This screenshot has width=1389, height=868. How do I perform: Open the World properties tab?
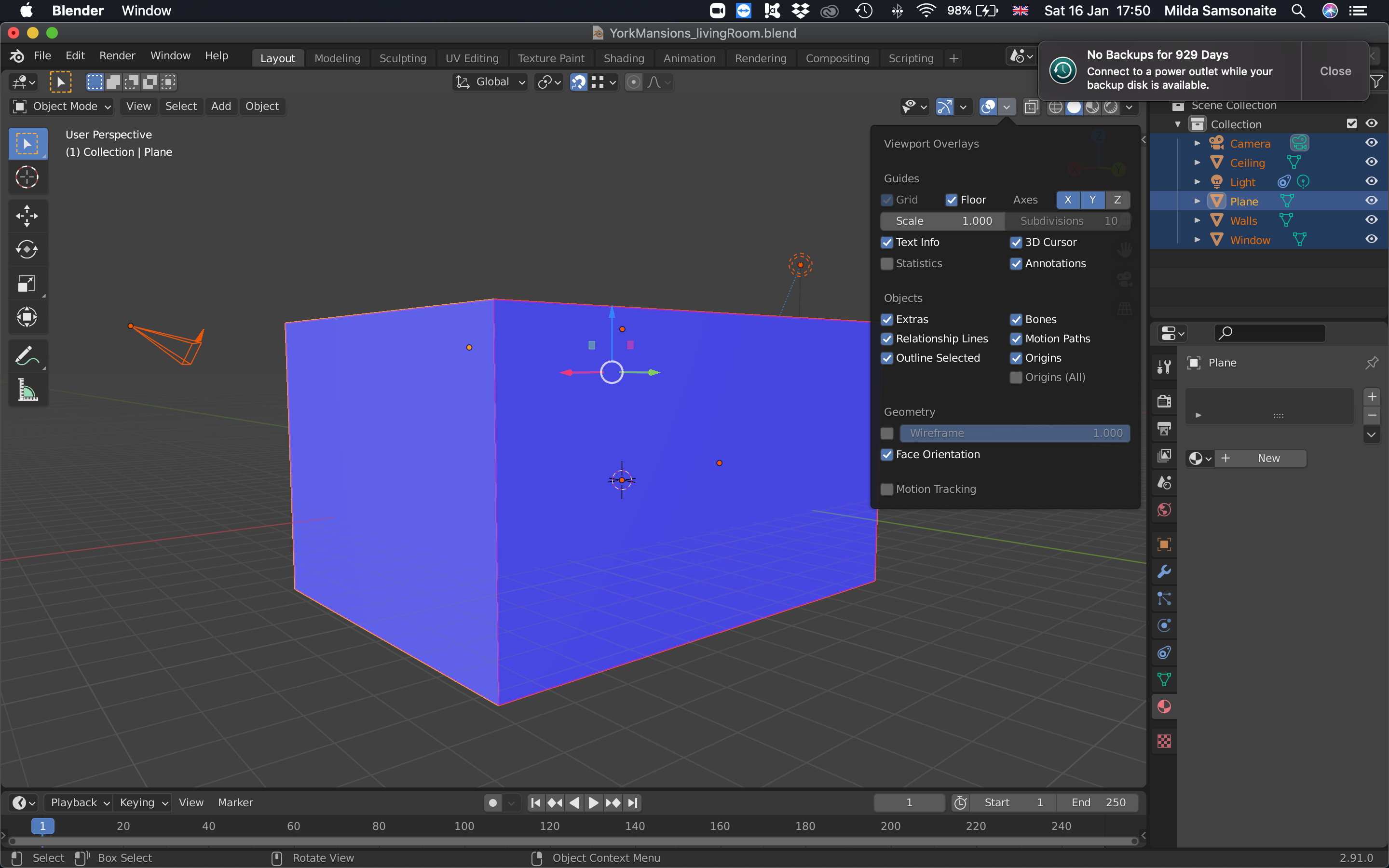click(x=1164, y=510)
